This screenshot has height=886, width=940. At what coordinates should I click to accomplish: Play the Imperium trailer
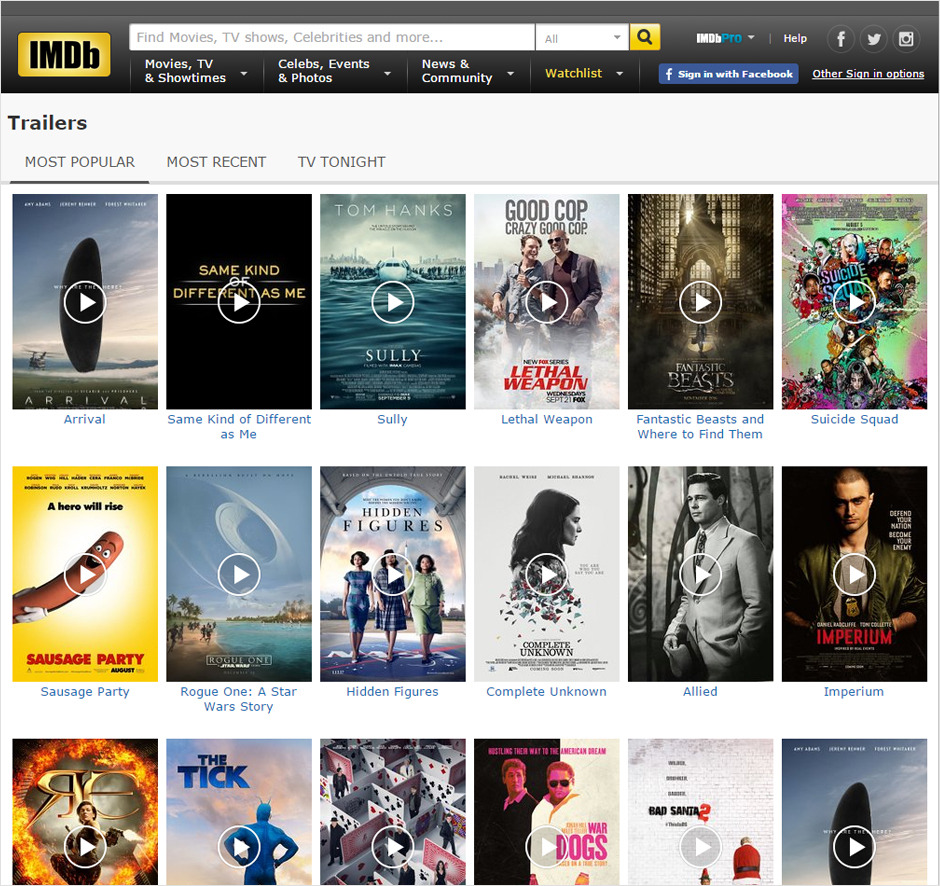coord(854,574)
